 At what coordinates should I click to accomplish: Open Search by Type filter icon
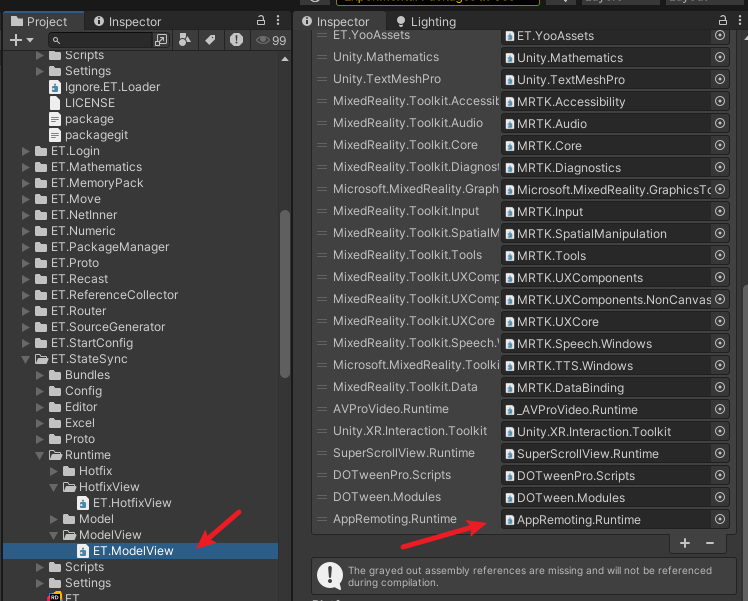click(185, 40)
